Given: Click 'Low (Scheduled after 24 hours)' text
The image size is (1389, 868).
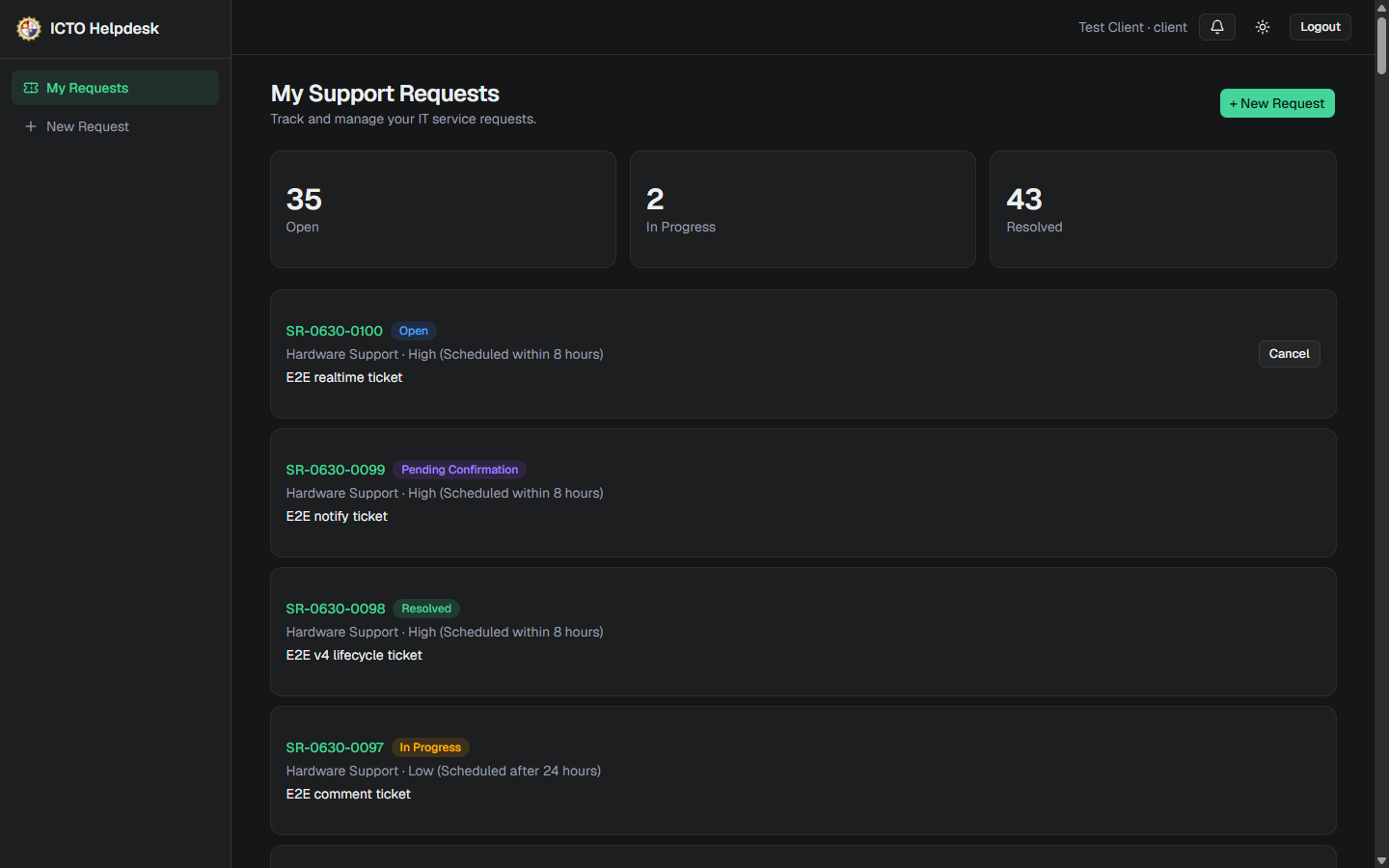Looking at the screenshot, I should (504, 771).
